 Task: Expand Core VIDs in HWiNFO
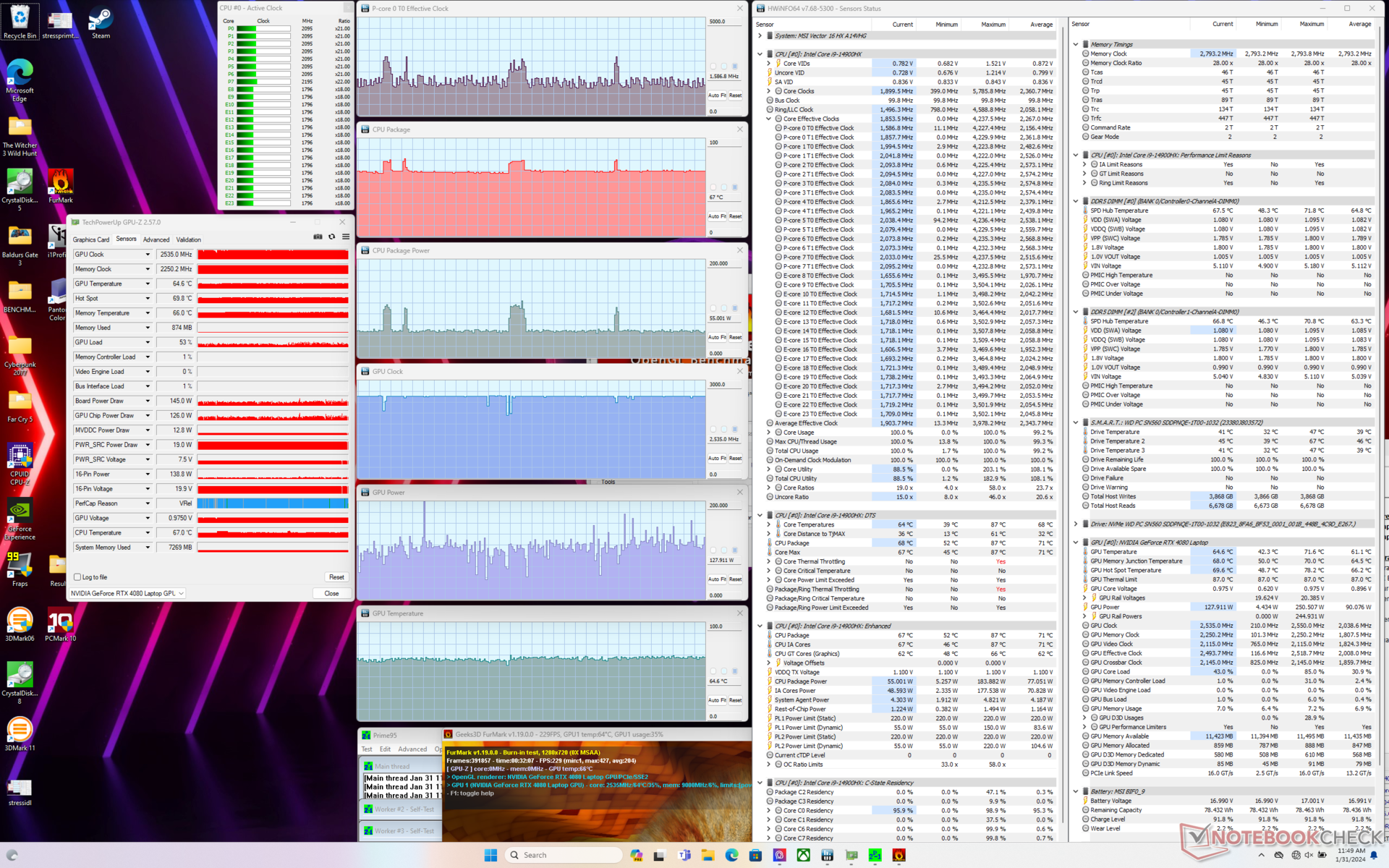tap(768, 64)
